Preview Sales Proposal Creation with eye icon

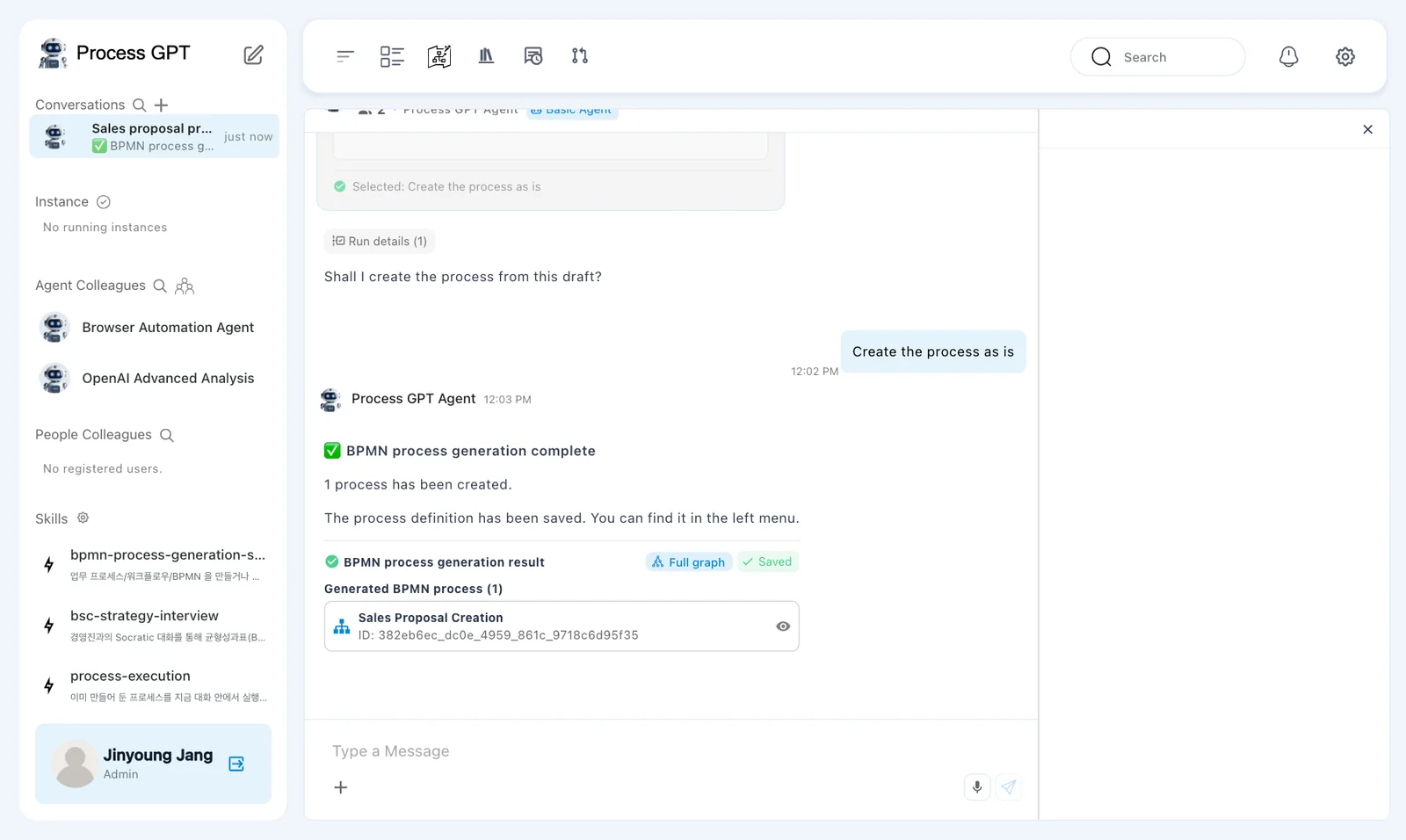783,626
